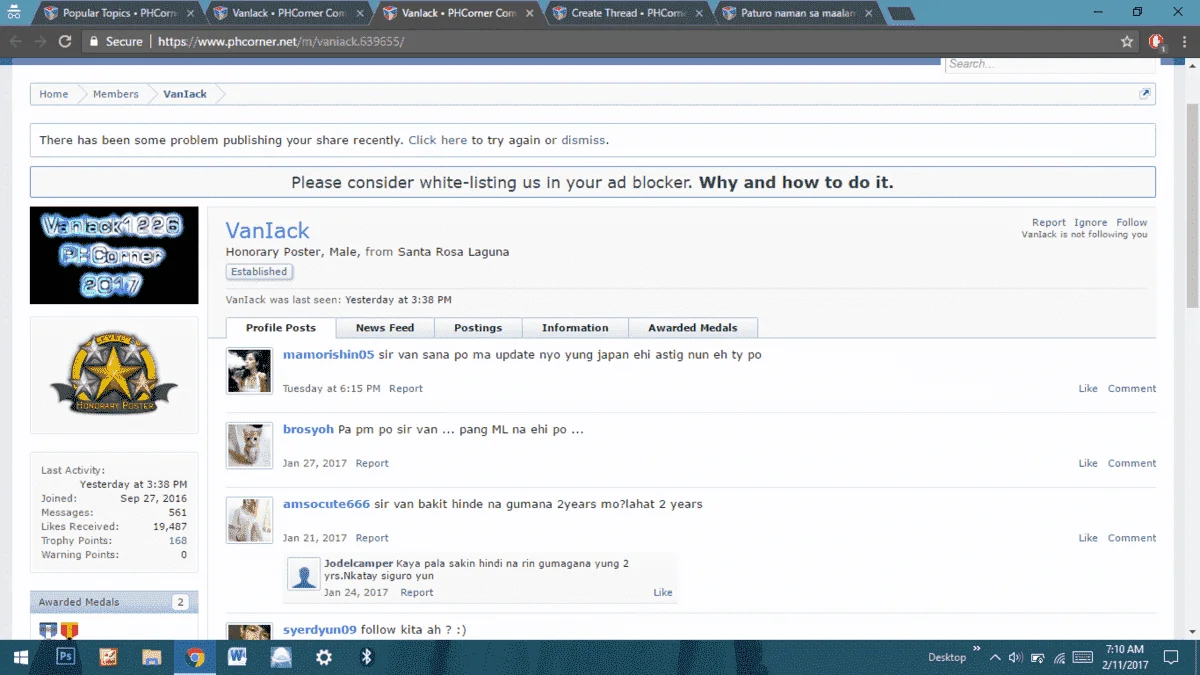1200x675 pixels.
Task: Click the Honorary Poster badge image
Action: (x=114, y=375)
